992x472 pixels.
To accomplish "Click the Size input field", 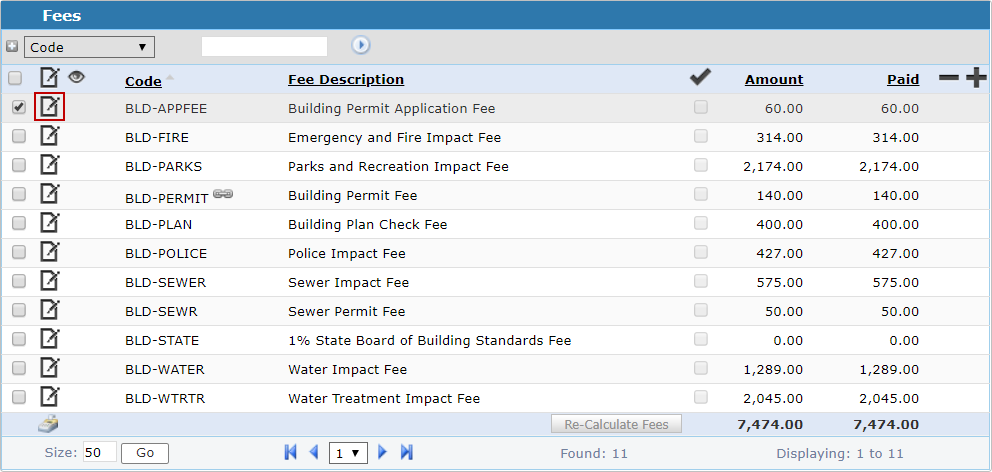I will [x=100, y=453].
